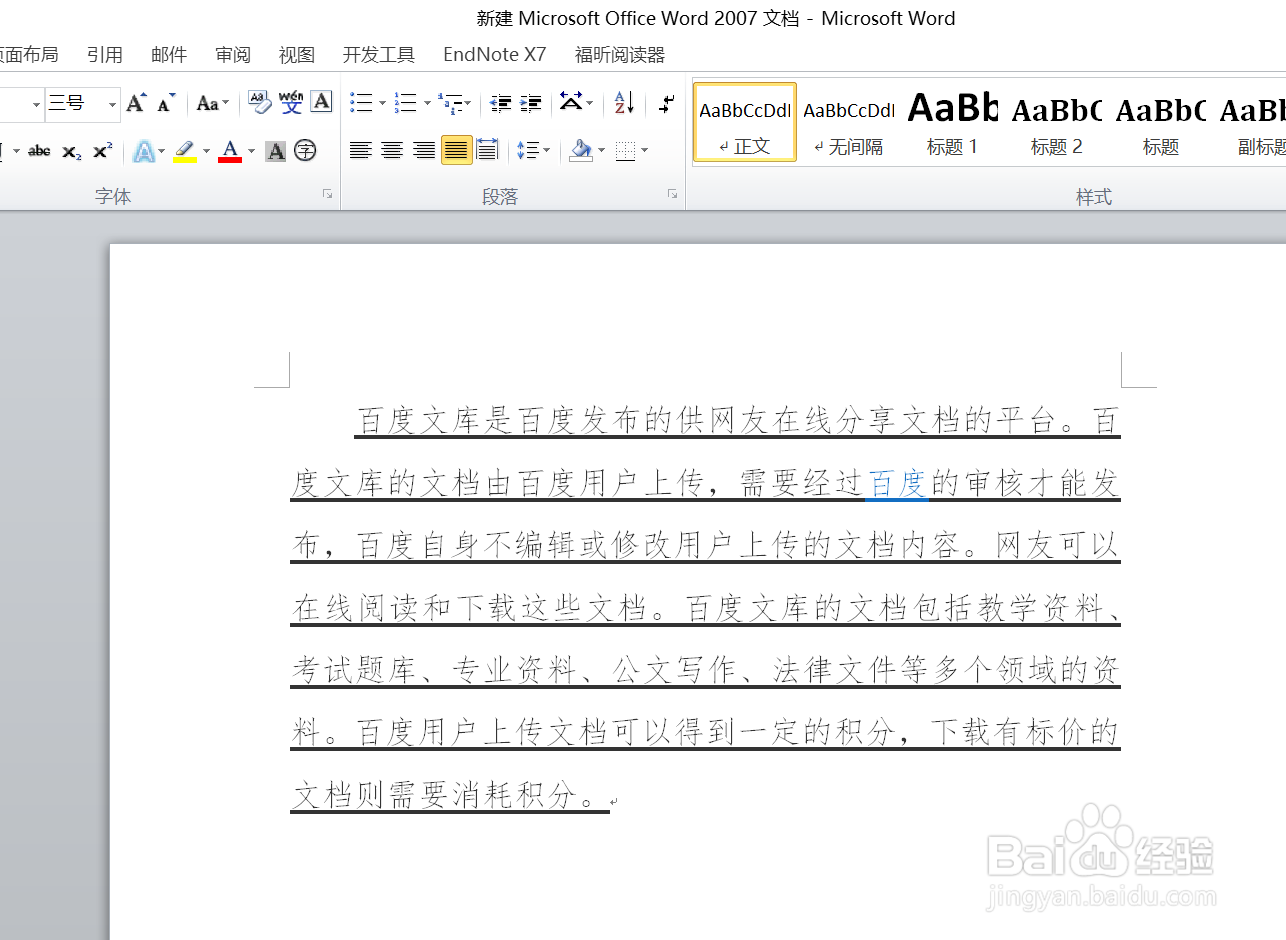
Task: Apply numbered list formatting
Action: click(x=405, y=102)
